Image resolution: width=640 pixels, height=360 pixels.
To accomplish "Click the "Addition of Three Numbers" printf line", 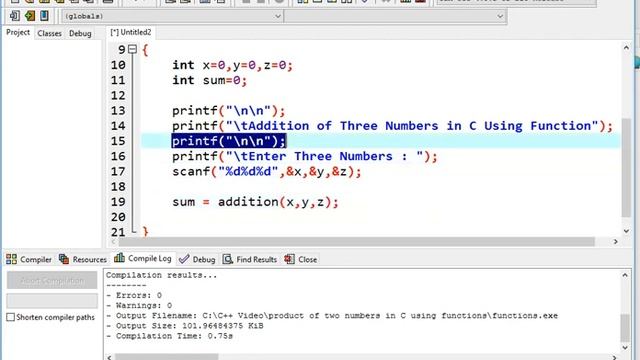I will 392,126.
